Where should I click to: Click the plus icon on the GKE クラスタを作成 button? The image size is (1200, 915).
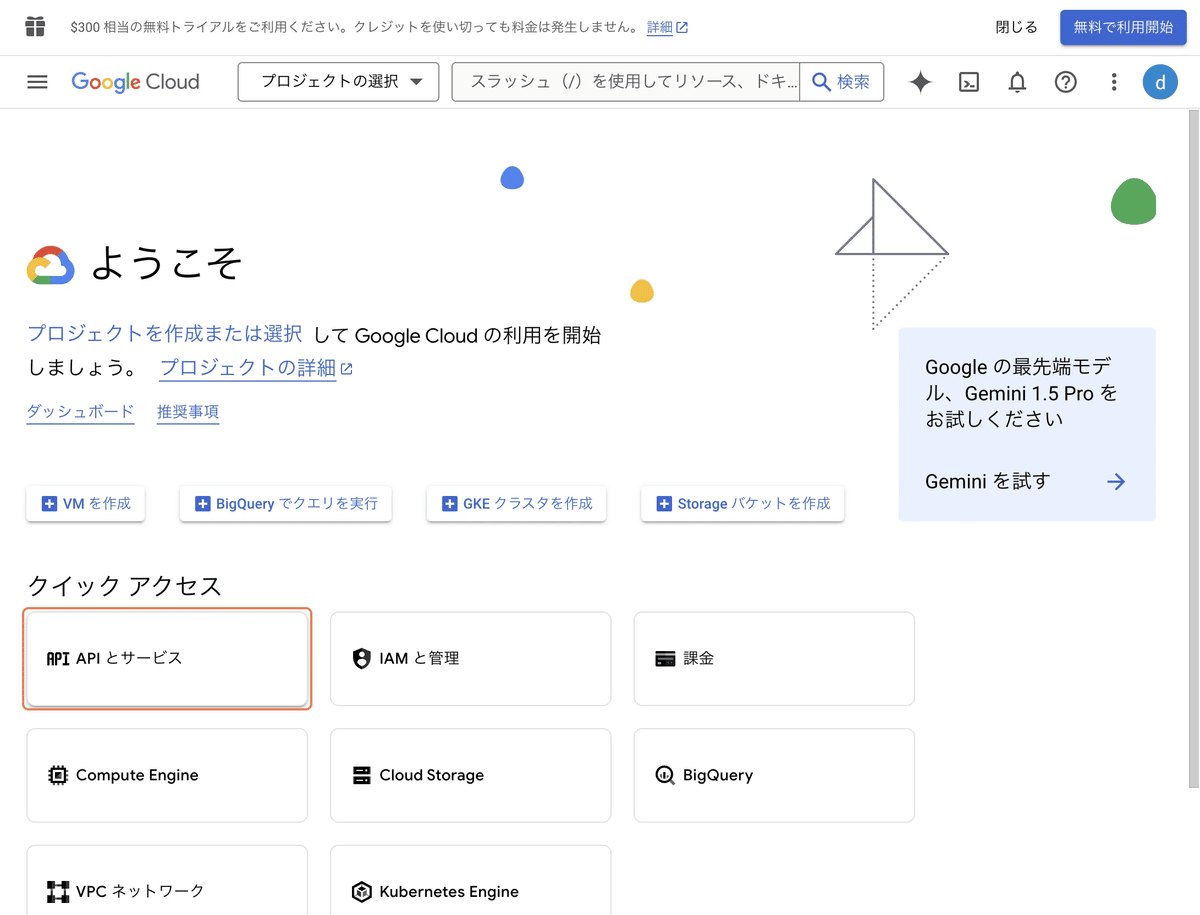pos(449,504)
